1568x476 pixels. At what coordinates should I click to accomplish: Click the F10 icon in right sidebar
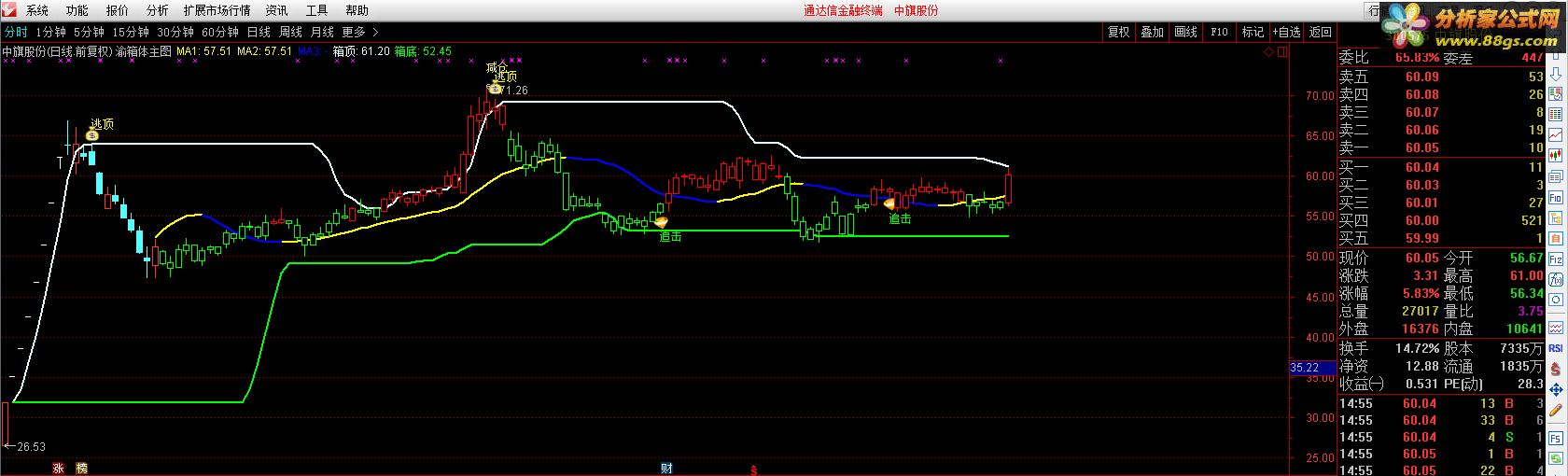1556,197
